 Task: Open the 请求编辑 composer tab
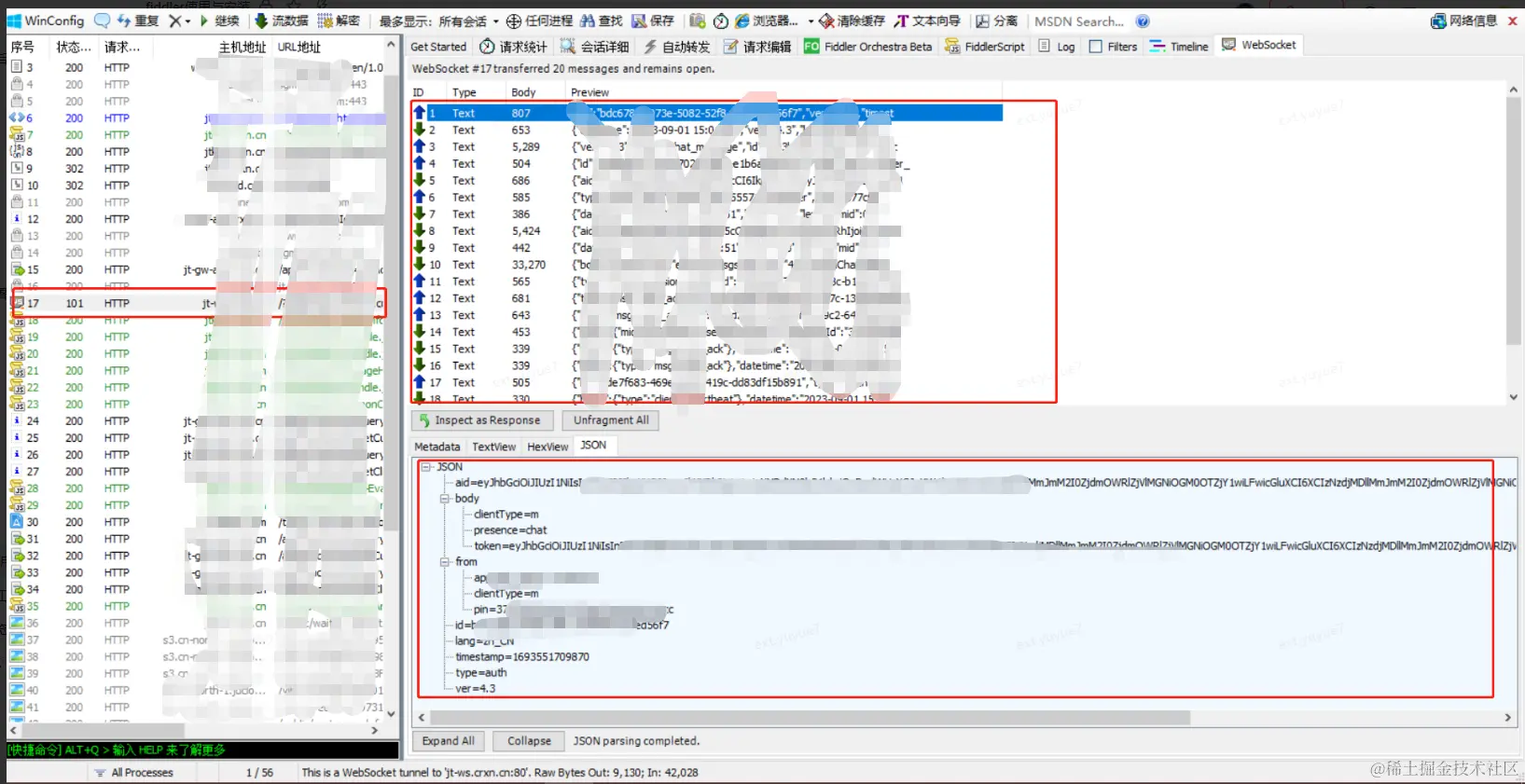coord(757,47)
